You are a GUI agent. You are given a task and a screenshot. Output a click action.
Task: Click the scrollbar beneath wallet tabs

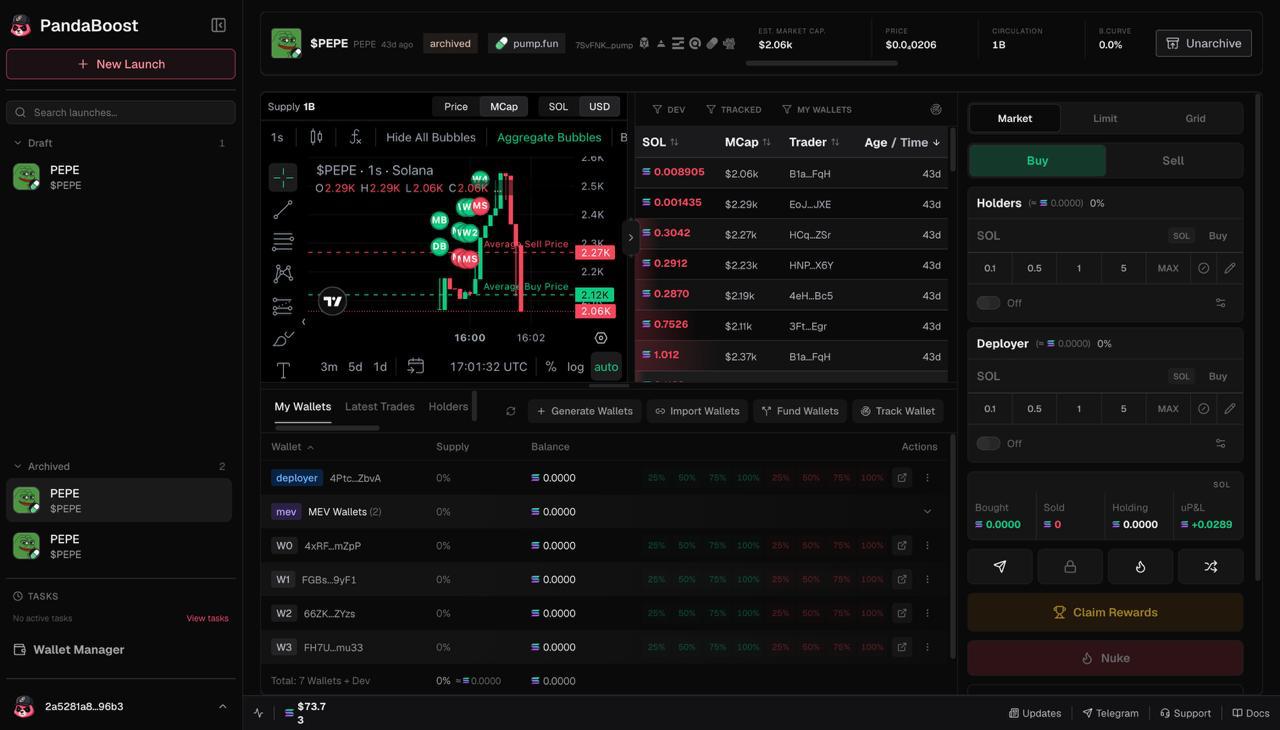pos(327,428)
